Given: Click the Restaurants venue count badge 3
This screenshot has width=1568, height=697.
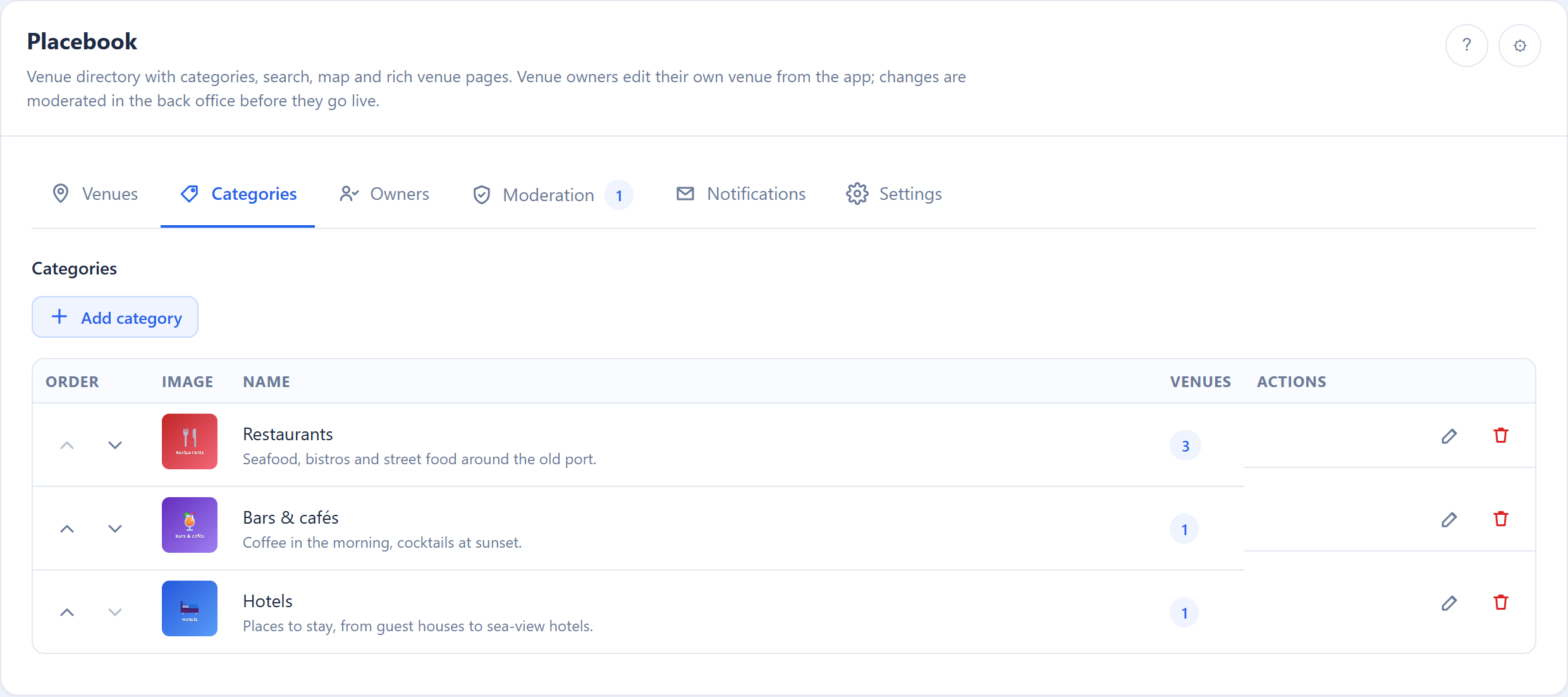Looking at the screenshot, I should tap(1185, 446).
